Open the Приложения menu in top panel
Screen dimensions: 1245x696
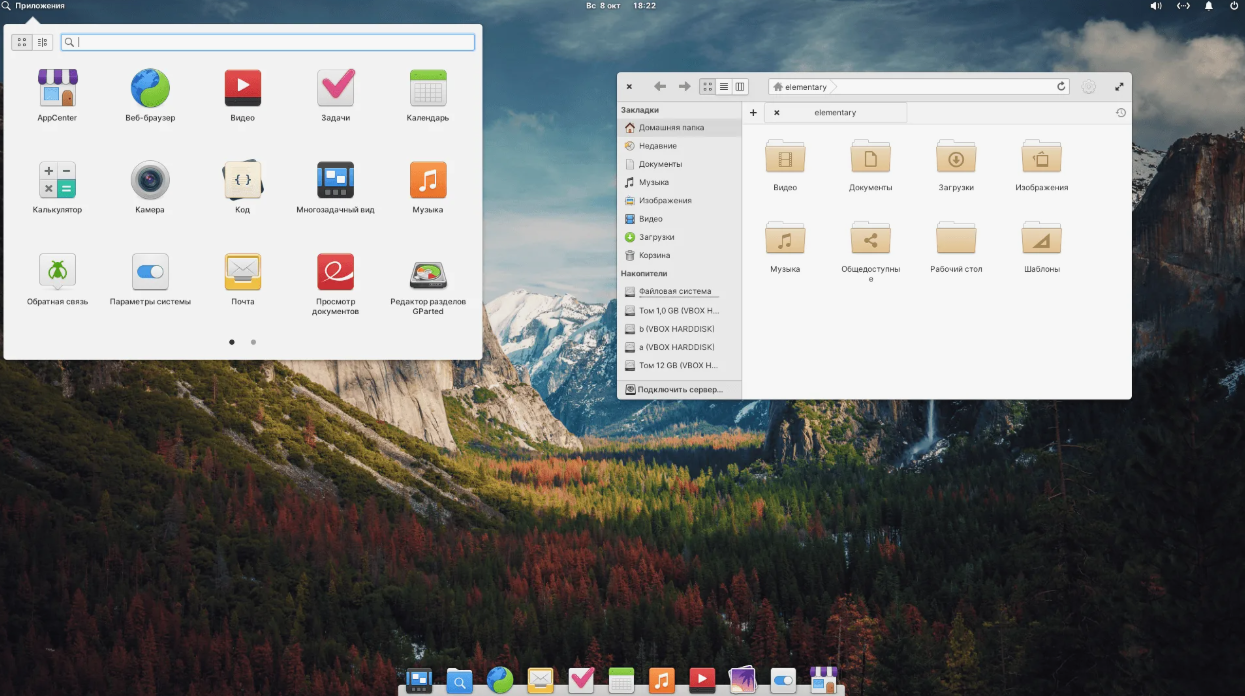point(34,6)
